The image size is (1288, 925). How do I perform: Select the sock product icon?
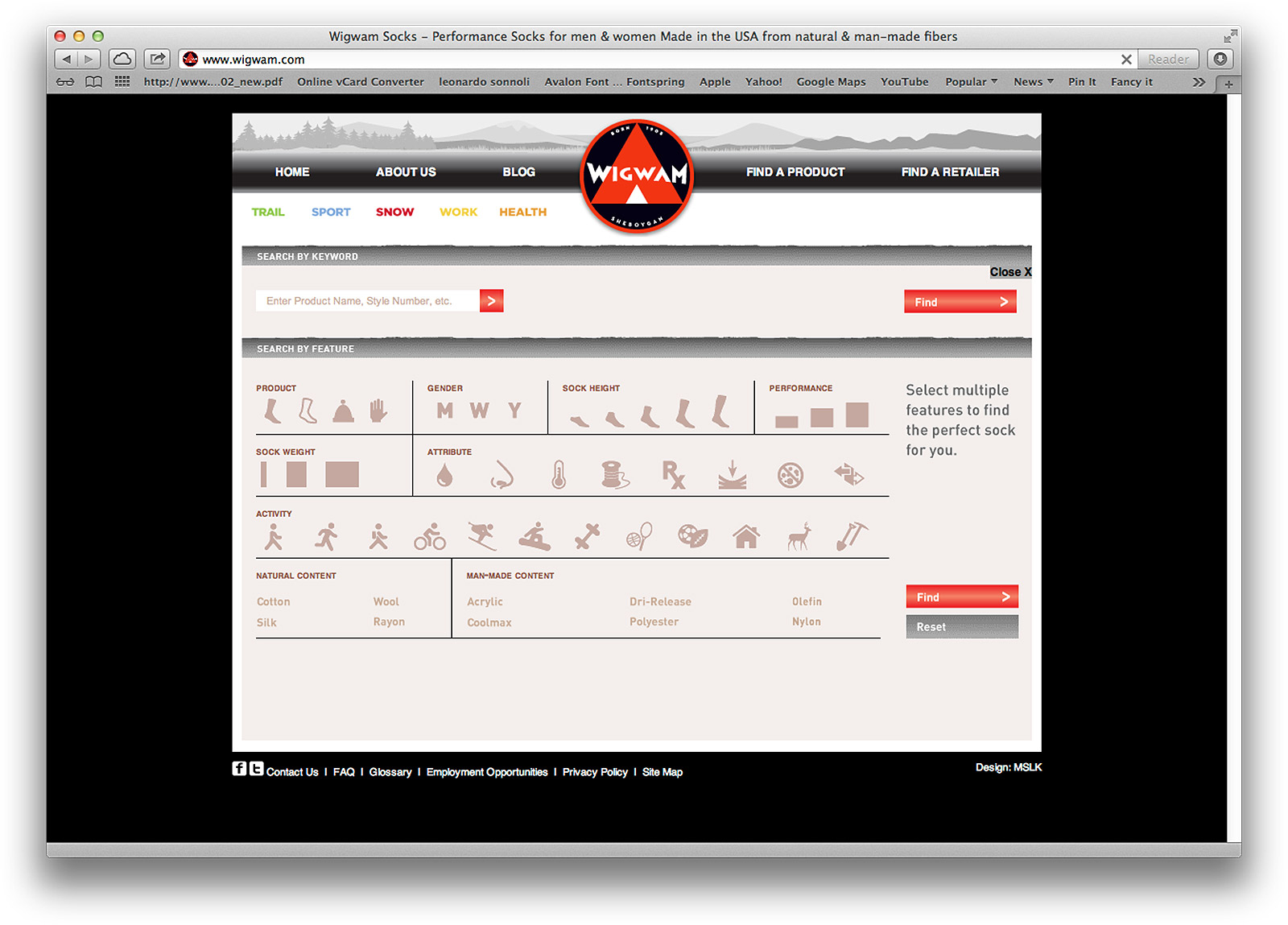273,411
